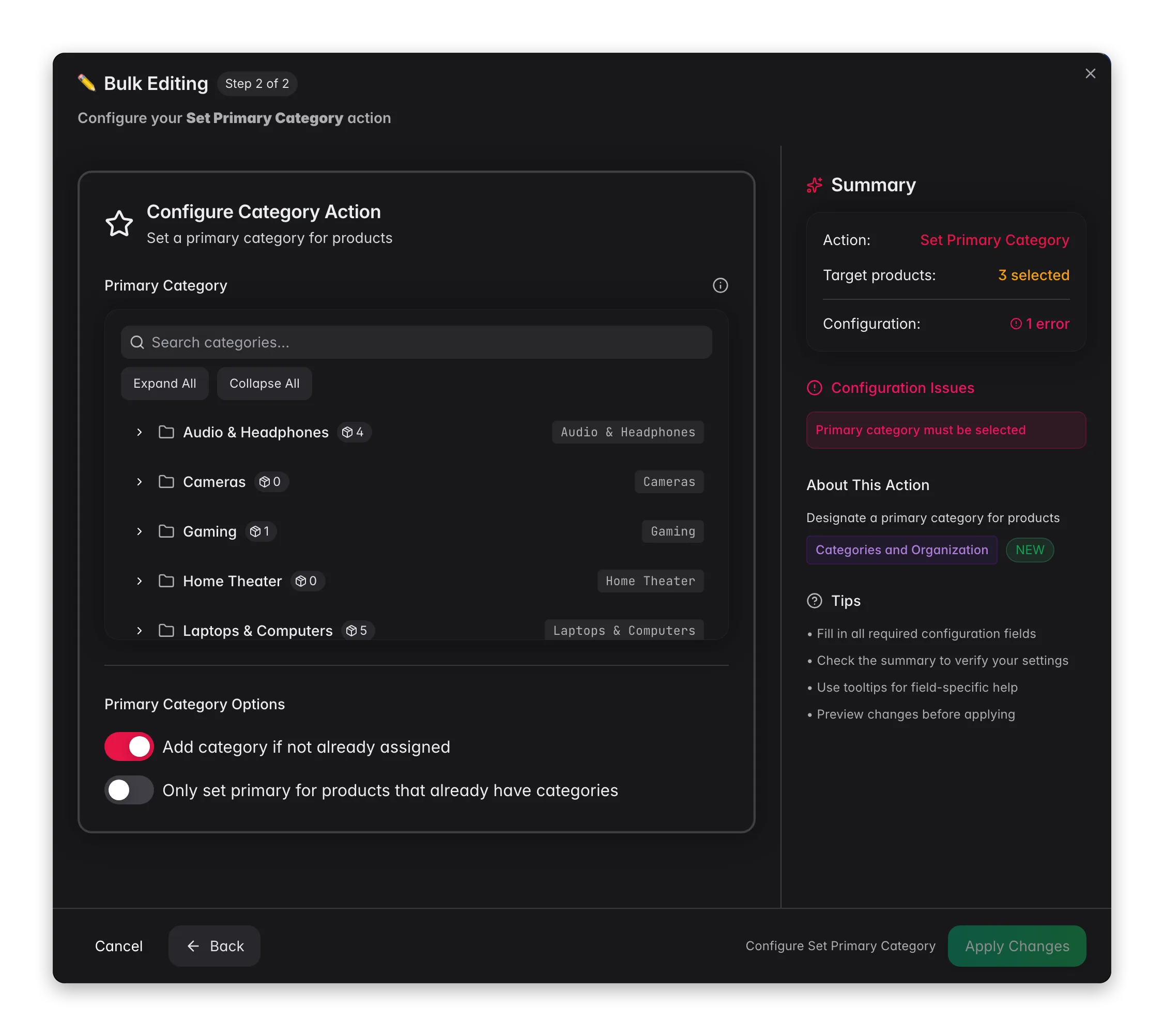Click the star icon in Configure Category Action
This screenshot has height=1036, width=1164.
[x=119, y=223]
